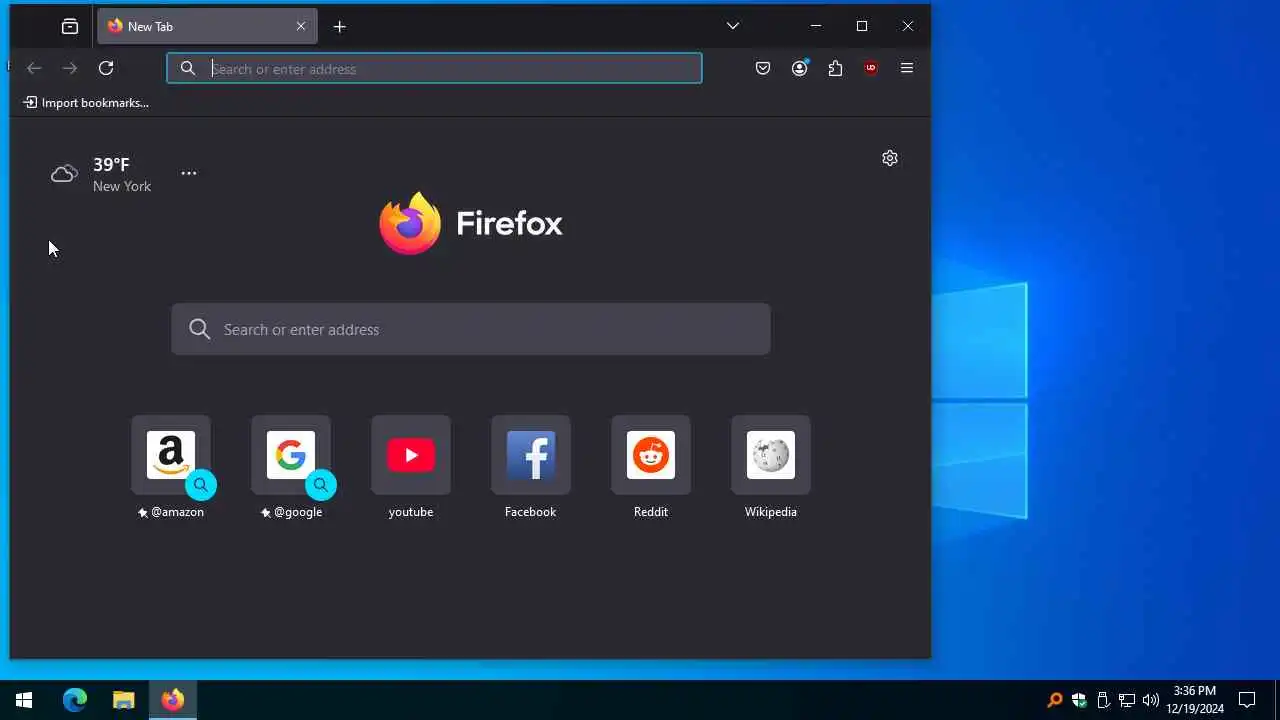Open the Action Center notifications
The image size is (1280, 720).
point(1247,700)
